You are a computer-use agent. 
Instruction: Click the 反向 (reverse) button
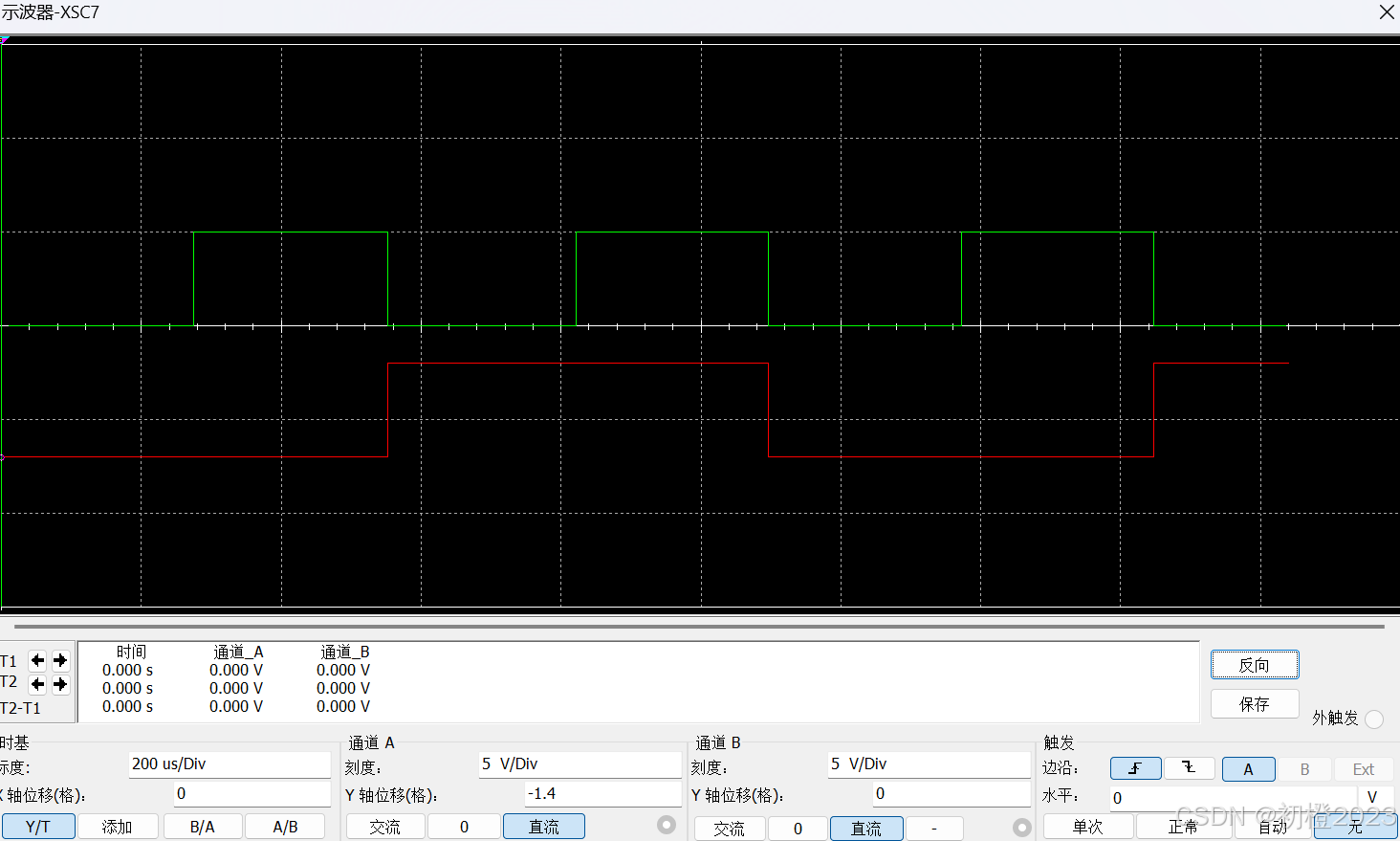pyautogui.click(x=1255, y=665)
